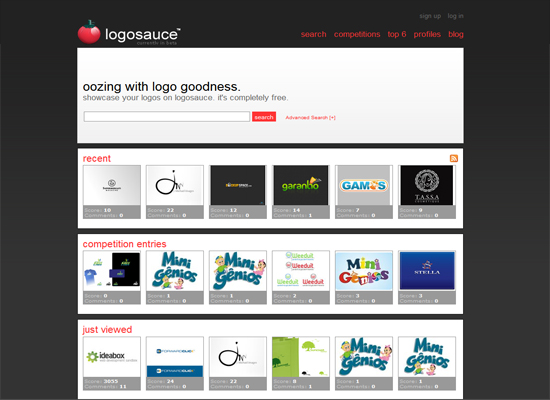View the garanbo logo thumbnail
This screenshot has height=400, width=550.
click(x=301, y=185)
